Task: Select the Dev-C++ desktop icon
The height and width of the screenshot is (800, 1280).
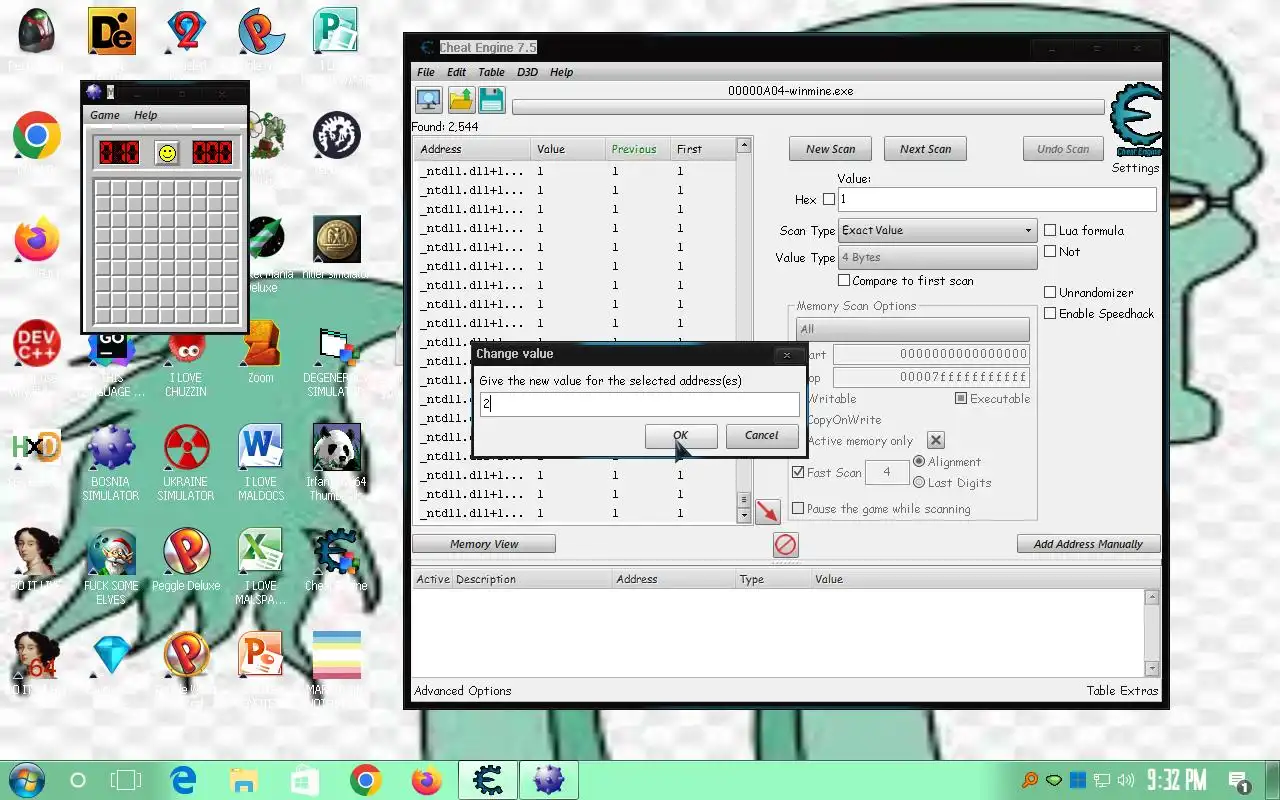Action: coord(37,345)
